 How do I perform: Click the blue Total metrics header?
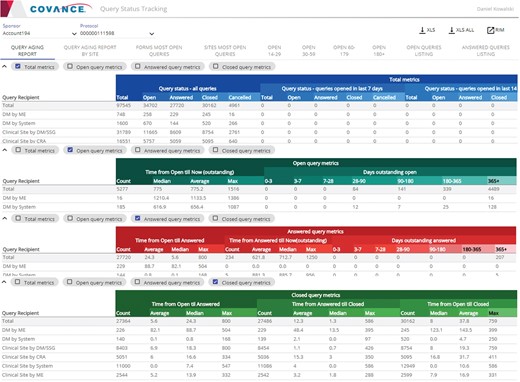[x=404, y=79]
